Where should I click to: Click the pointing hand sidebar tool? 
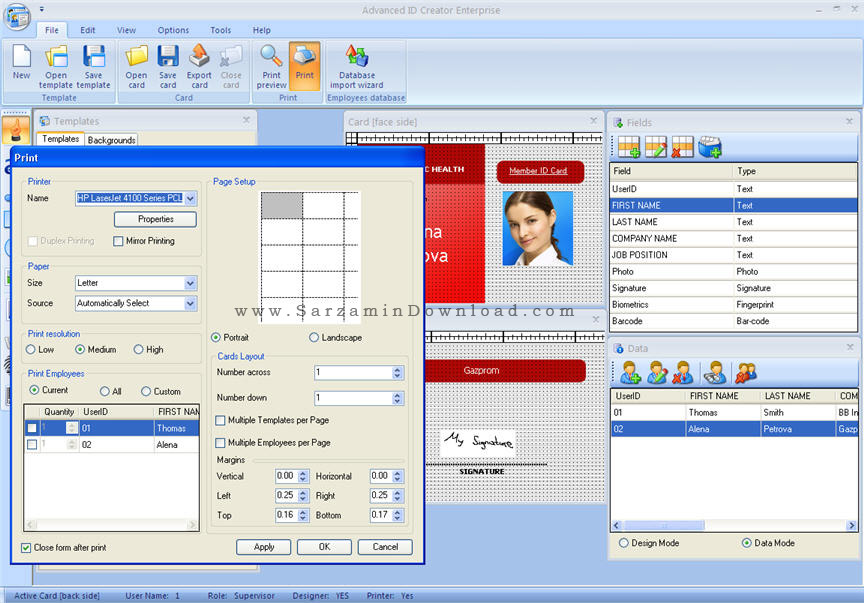coord(16,131)
